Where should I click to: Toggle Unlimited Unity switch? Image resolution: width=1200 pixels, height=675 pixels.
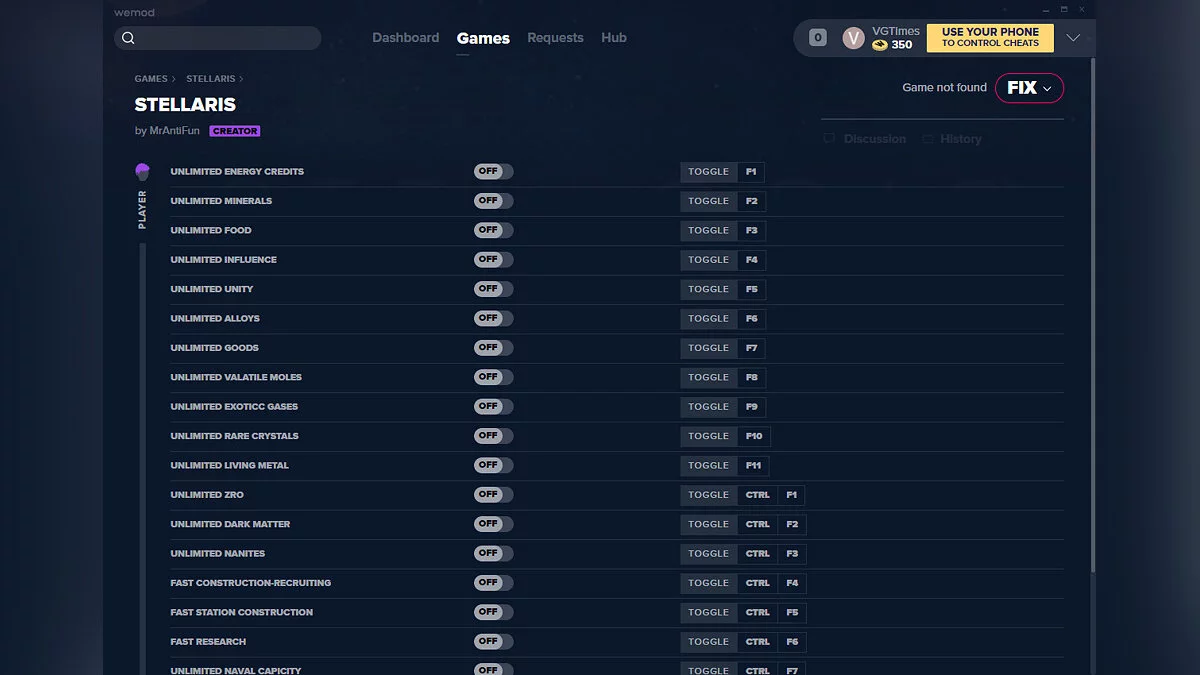(493, 289)
